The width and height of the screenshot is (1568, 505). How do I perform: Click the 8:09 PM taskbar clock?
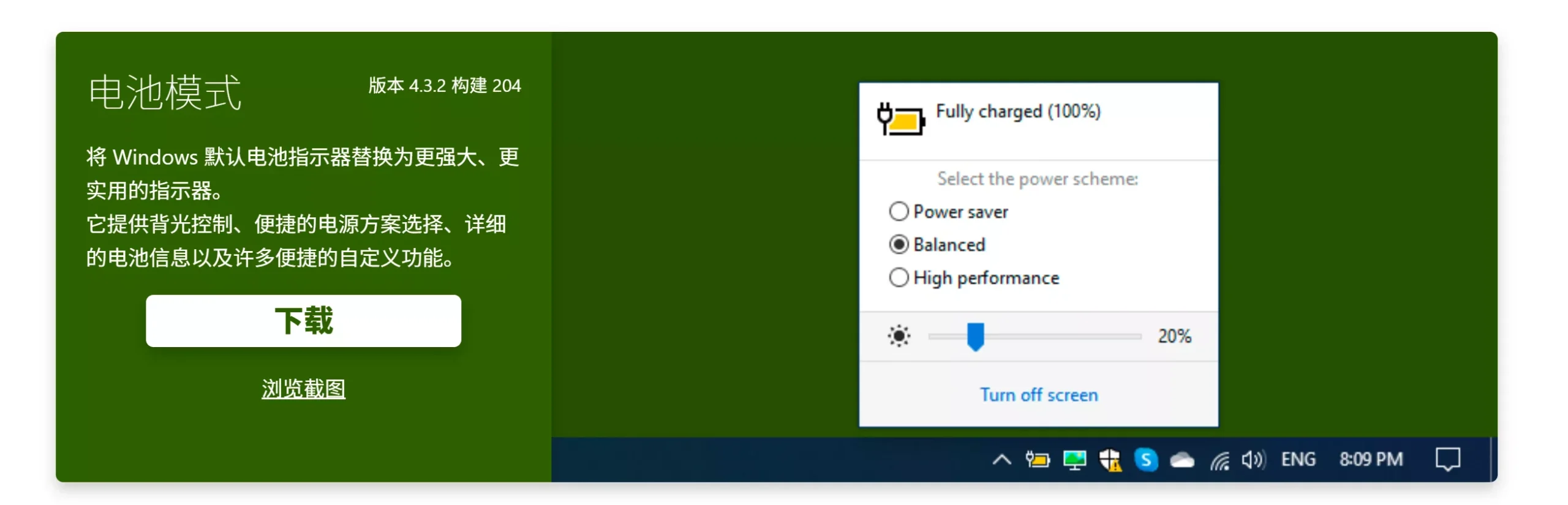tap(1371, 459)
